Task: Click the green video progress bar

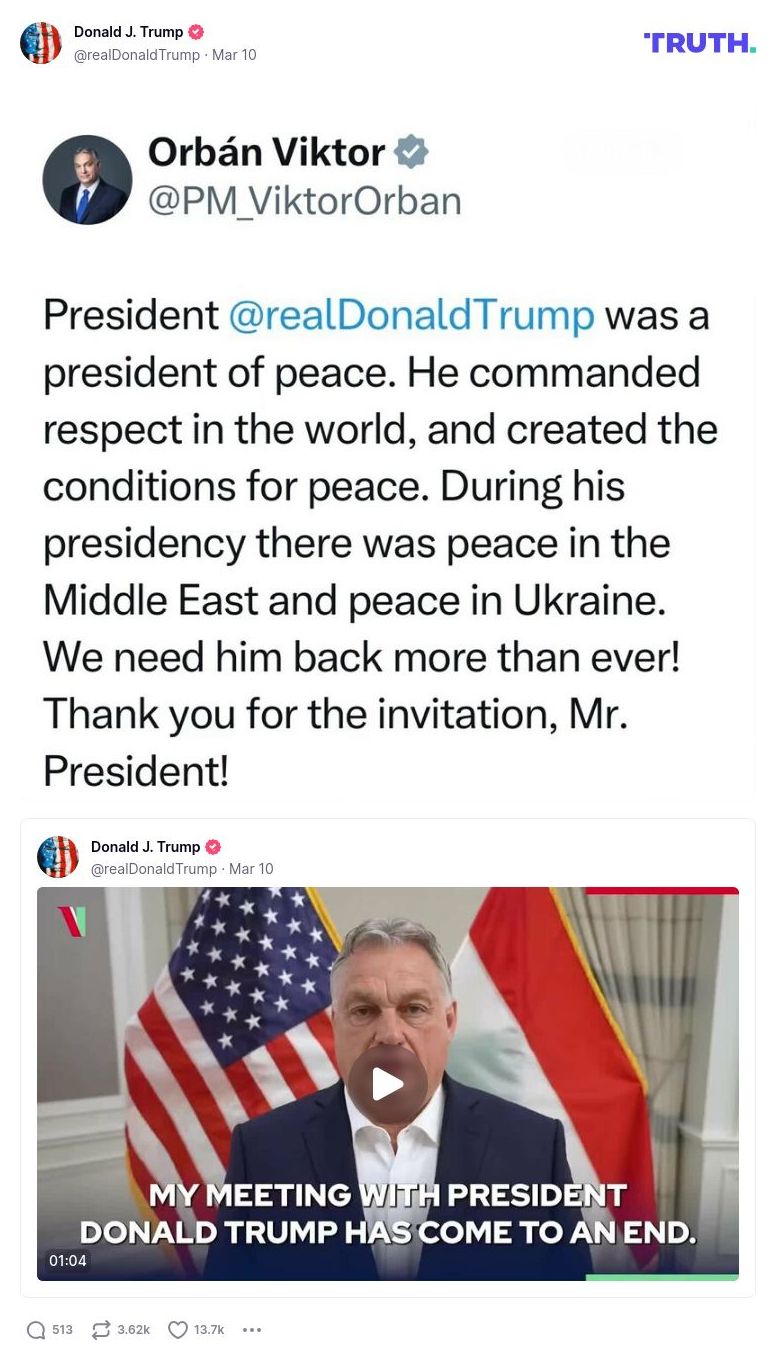Action: pos(660,1278)
